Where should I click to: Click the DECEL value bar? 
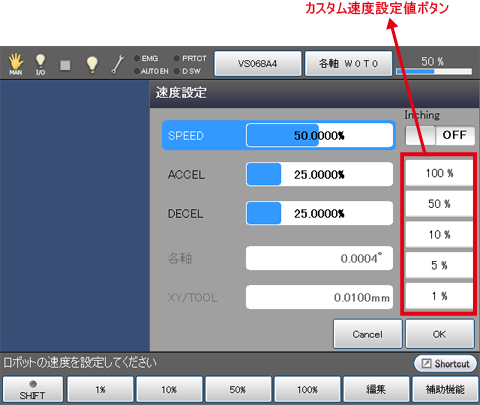tap(319, 213)
